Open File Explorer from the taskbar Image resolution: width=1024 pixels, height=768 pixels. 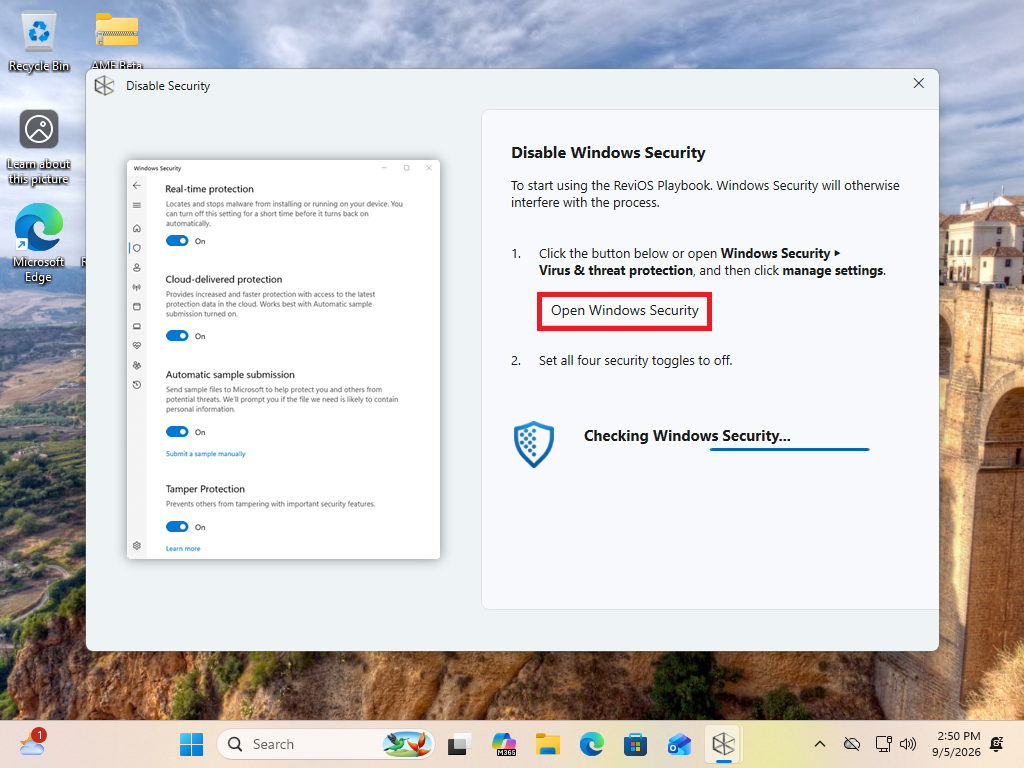(x=548, y=744)
